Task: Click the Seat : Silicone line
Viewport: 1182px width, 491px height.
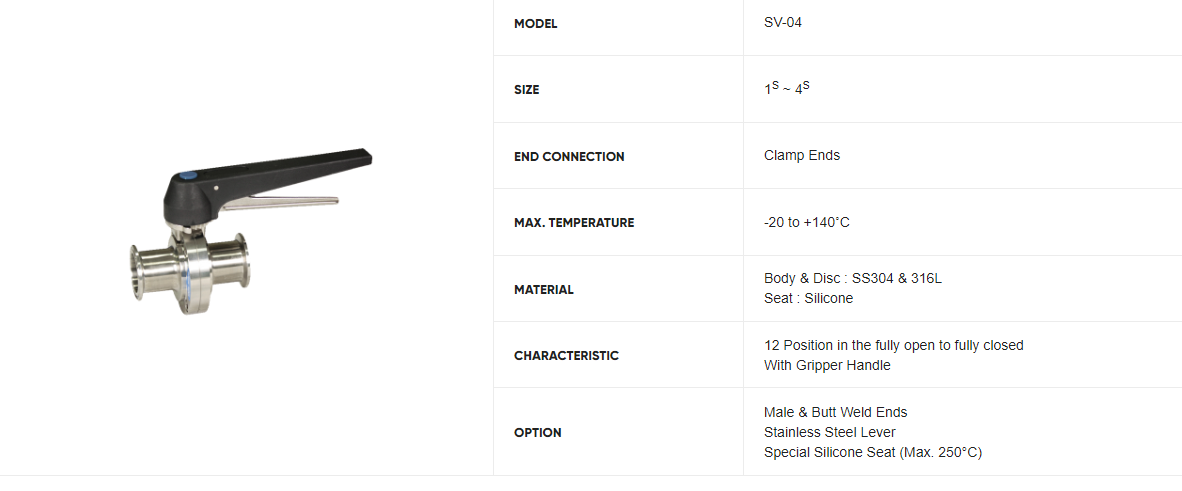Action: pyautogui.click(x=808, y=298)
